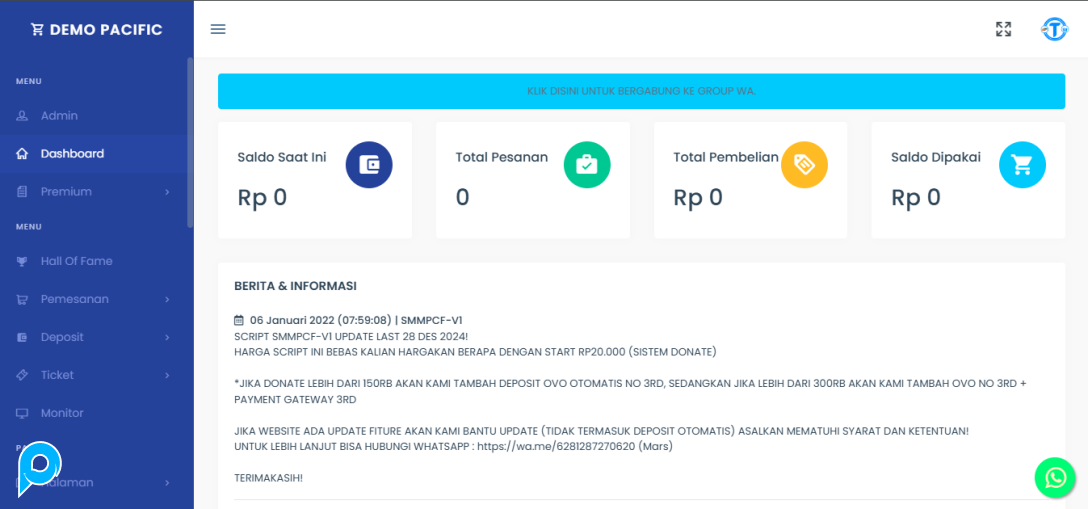Screen dimensions: 1088x509
Task: Open Monitor from the sidebar
Action: 62,413
